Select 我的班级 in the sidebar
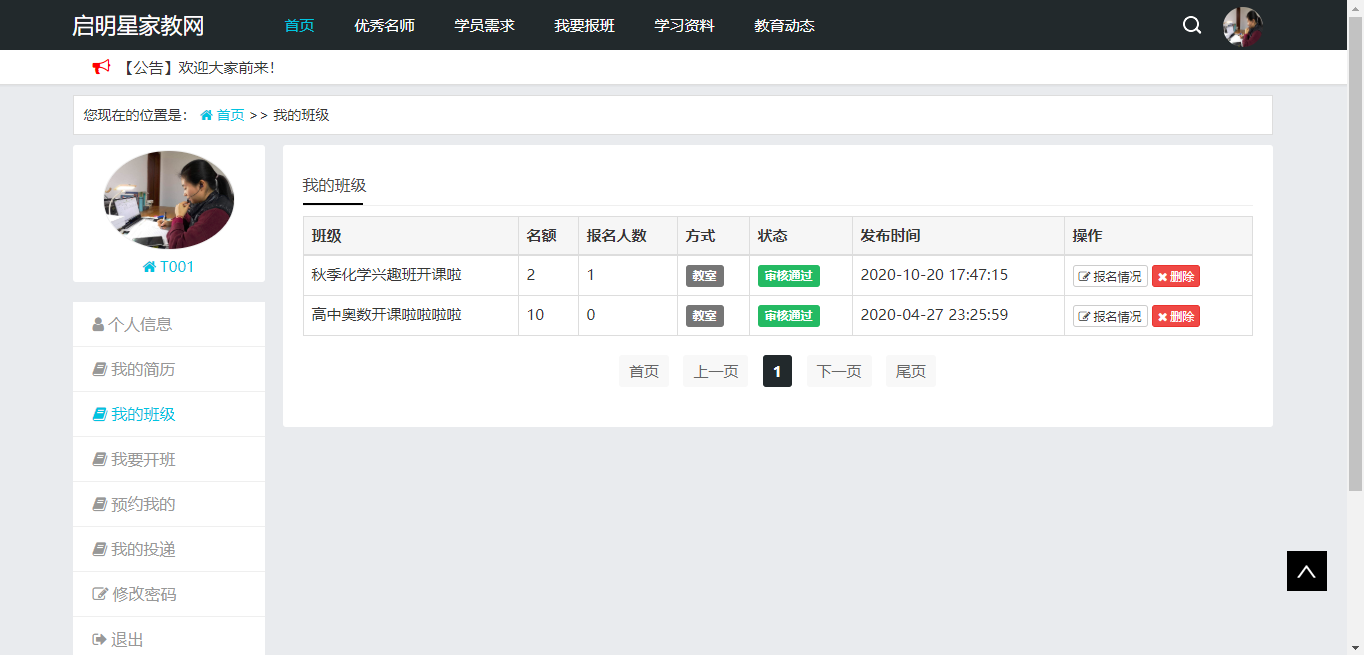Image resolution: width=1364 pixels, height=655 pixels. [x=169, y=414]
